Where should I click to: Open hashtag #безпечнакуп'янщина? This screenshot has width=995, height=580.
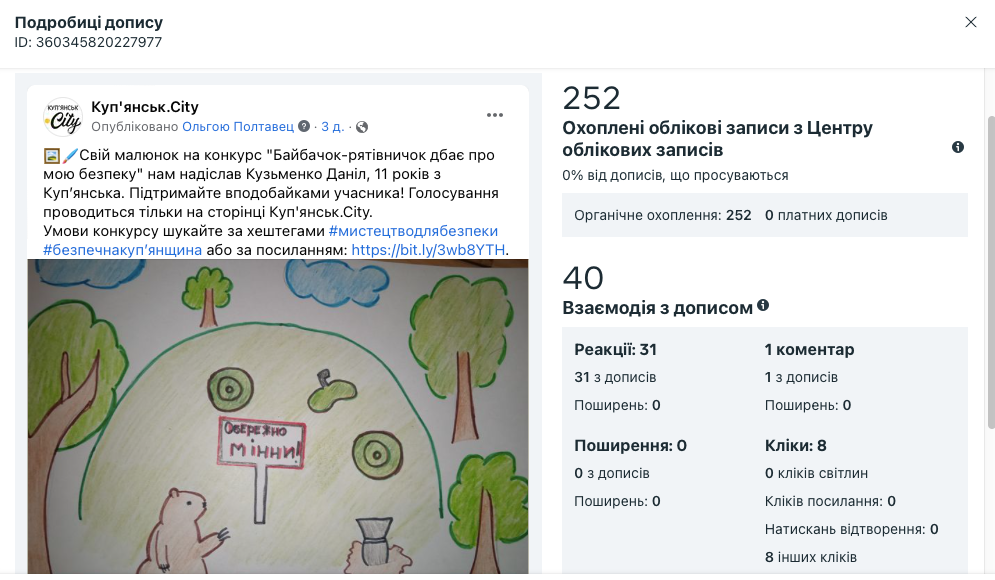(x=122, y=250)
